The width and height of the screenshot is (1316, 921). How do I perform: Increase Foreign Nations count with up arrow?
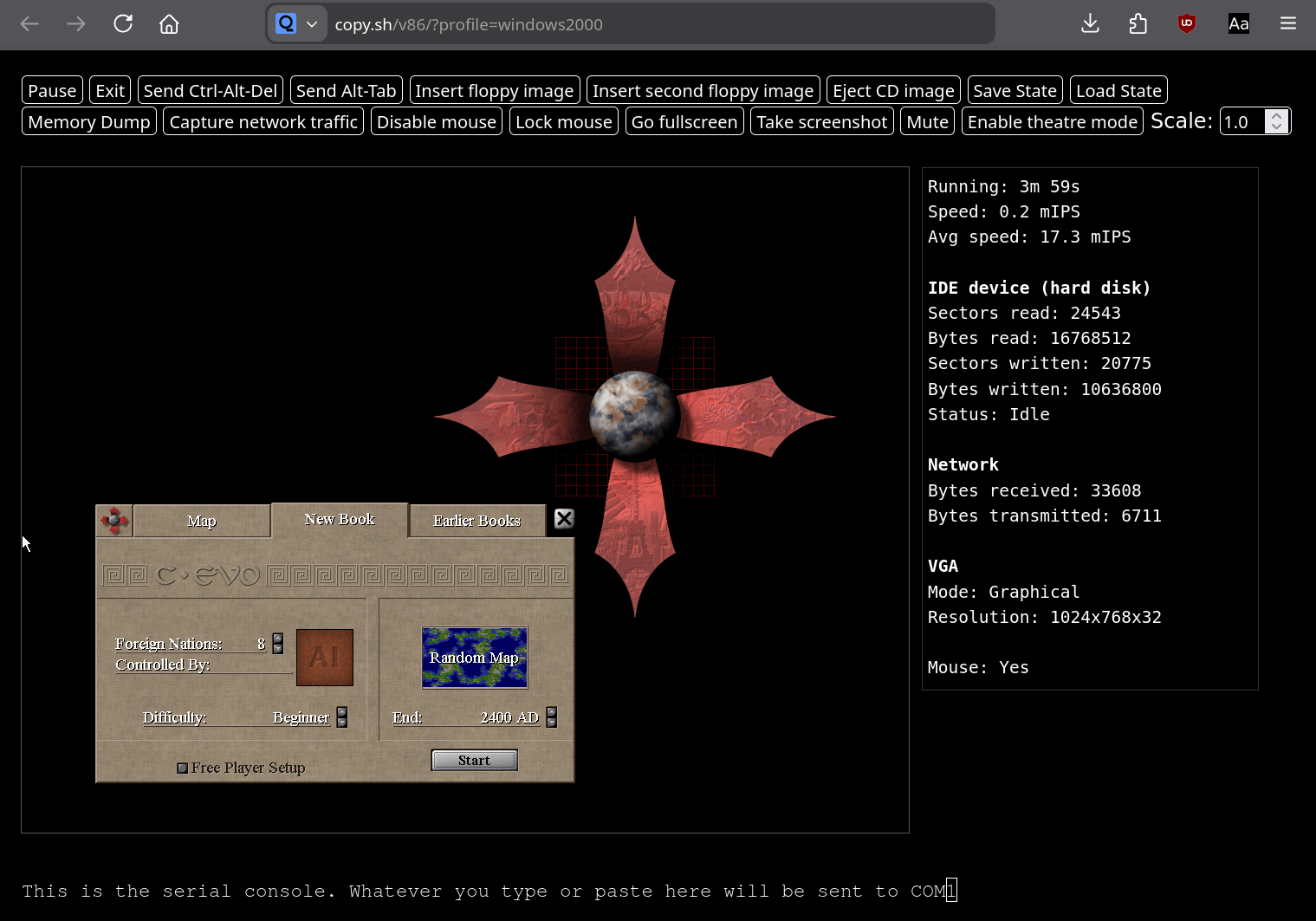(x=278, y=639)
